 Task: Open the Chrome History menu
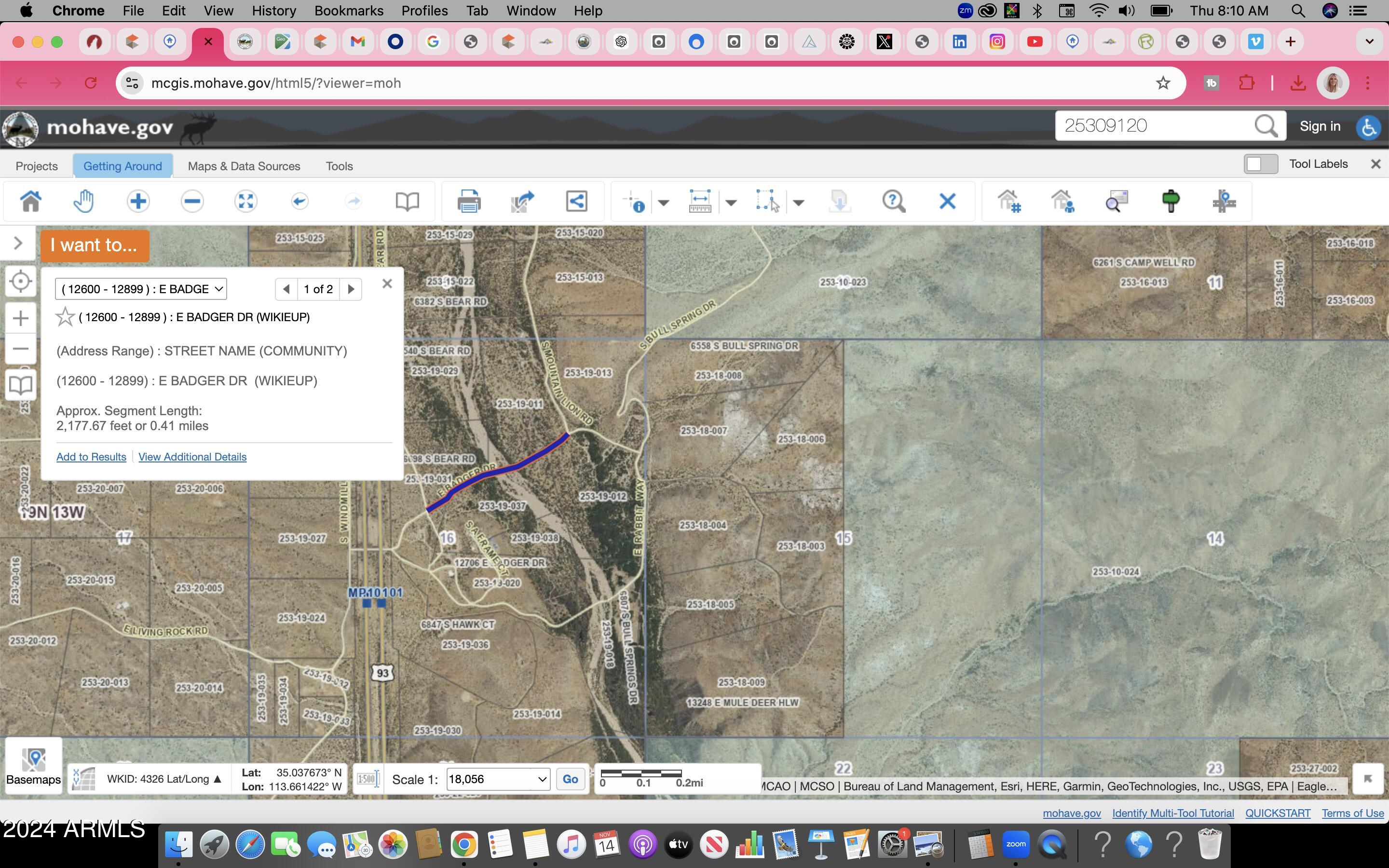point(274,10)
